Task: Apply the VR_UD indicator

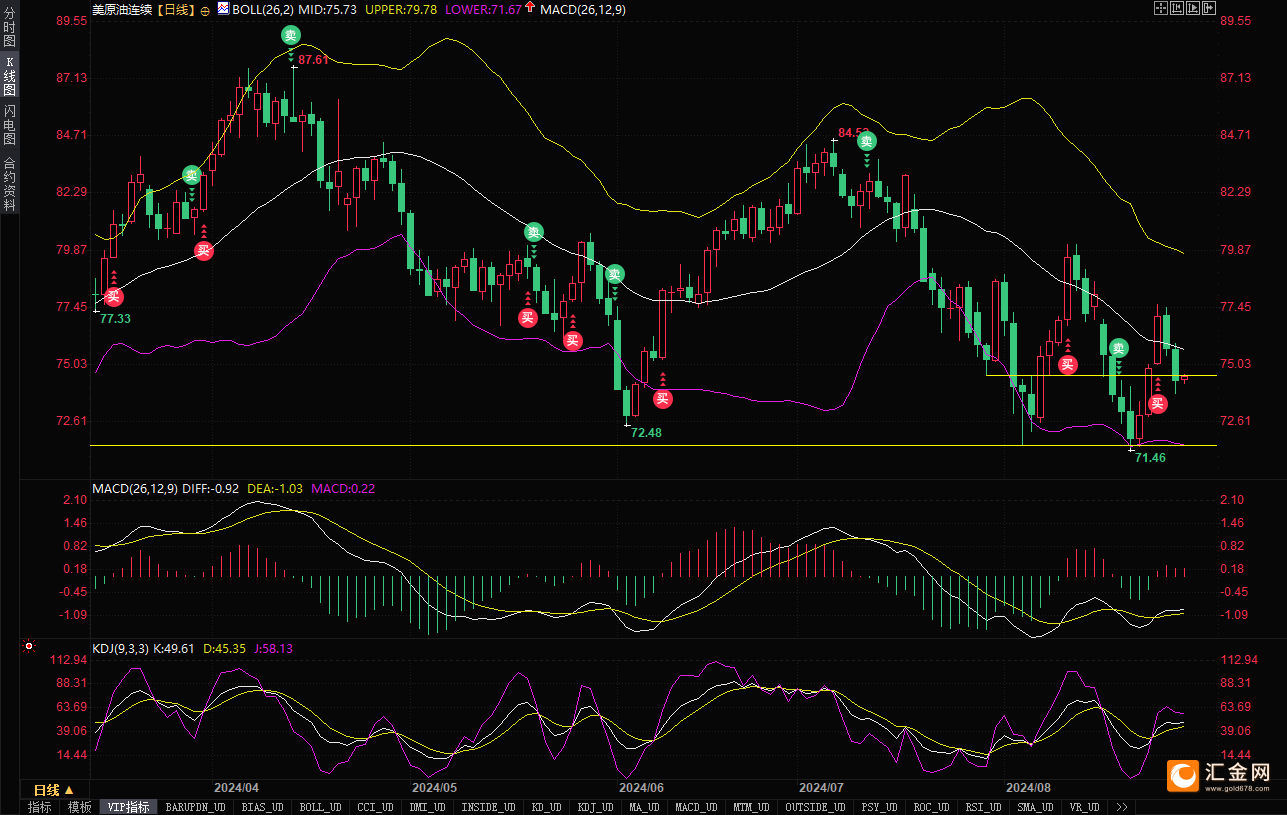Action: pyautogui.click(x=1085, y=807)
